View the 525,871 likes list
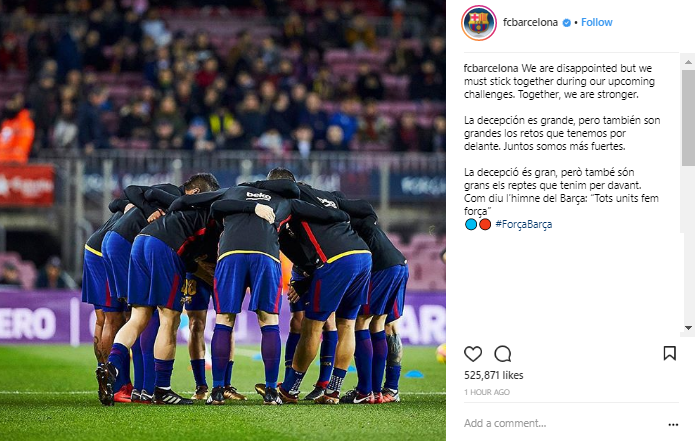Viewport: 695px width, 441px height. (x=493, y=375)
